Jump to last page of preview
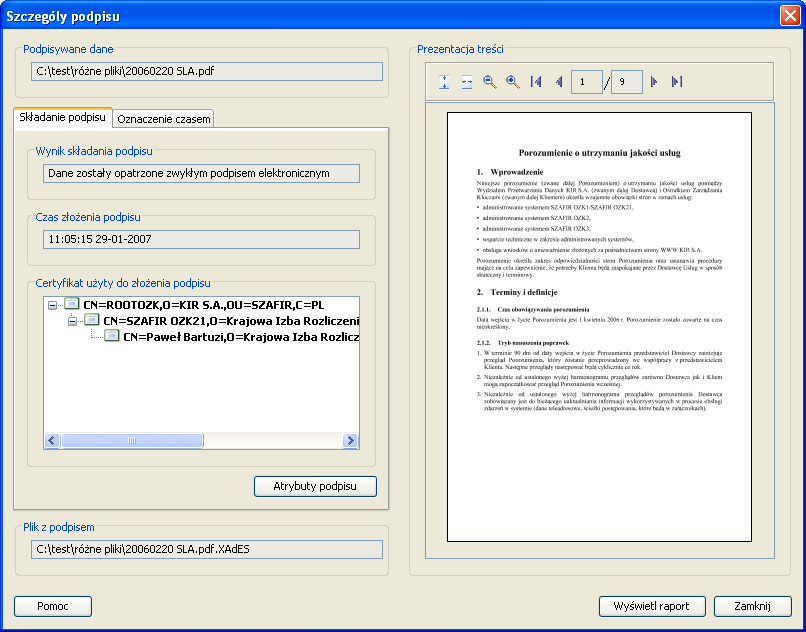Viewport: 806px width, 632px height. coord(677,82)
